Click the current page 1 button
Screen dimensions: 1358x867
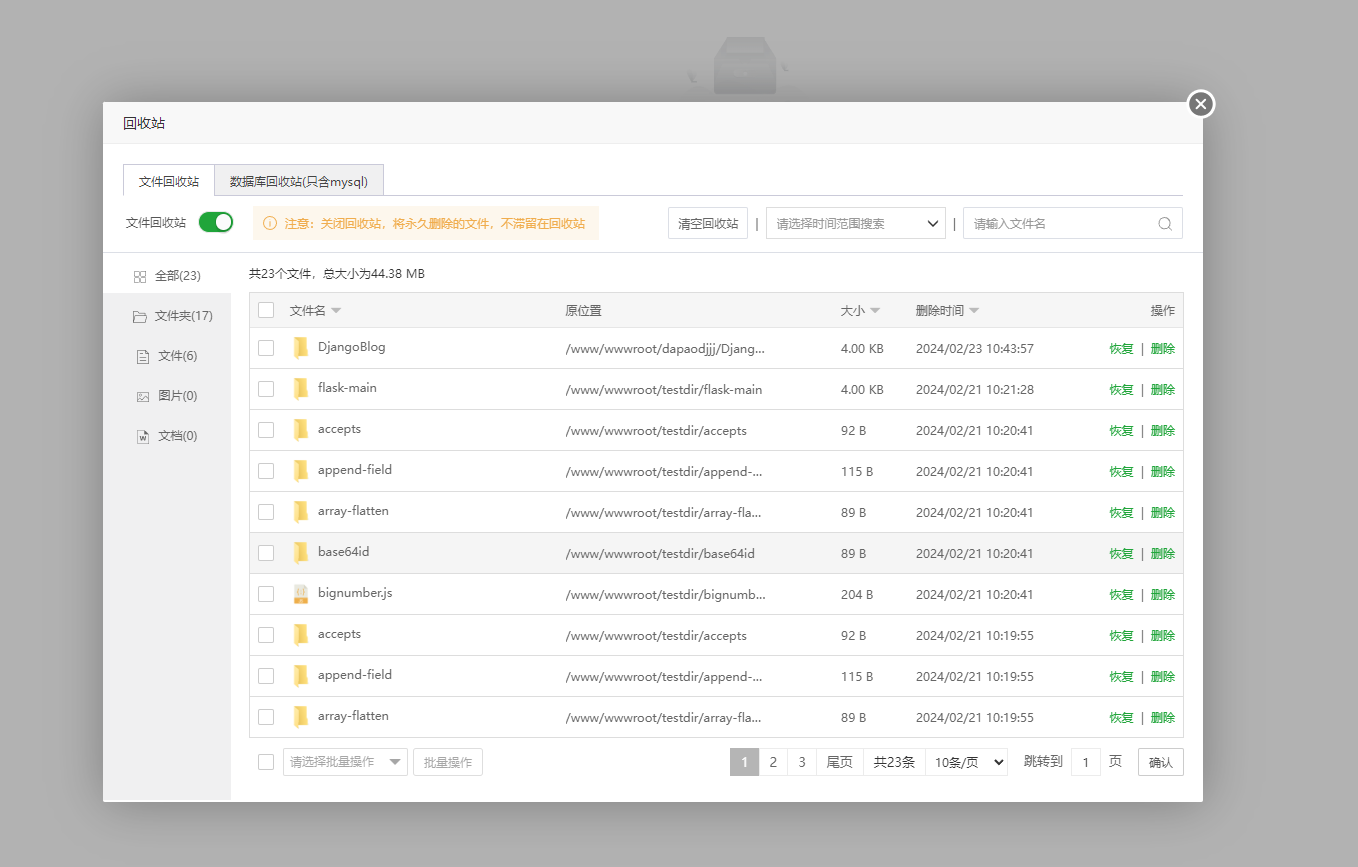click(x=744, y=762)
